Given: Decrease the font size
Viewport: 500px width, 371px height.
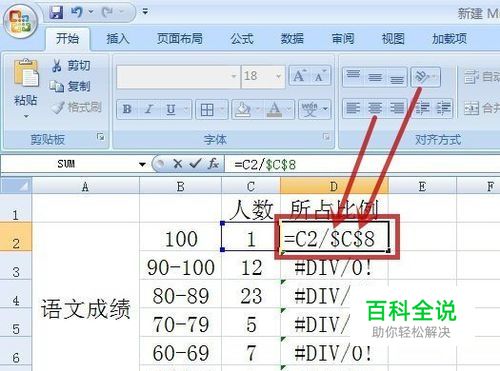Looking at the screenshot, I should [320, 76].
